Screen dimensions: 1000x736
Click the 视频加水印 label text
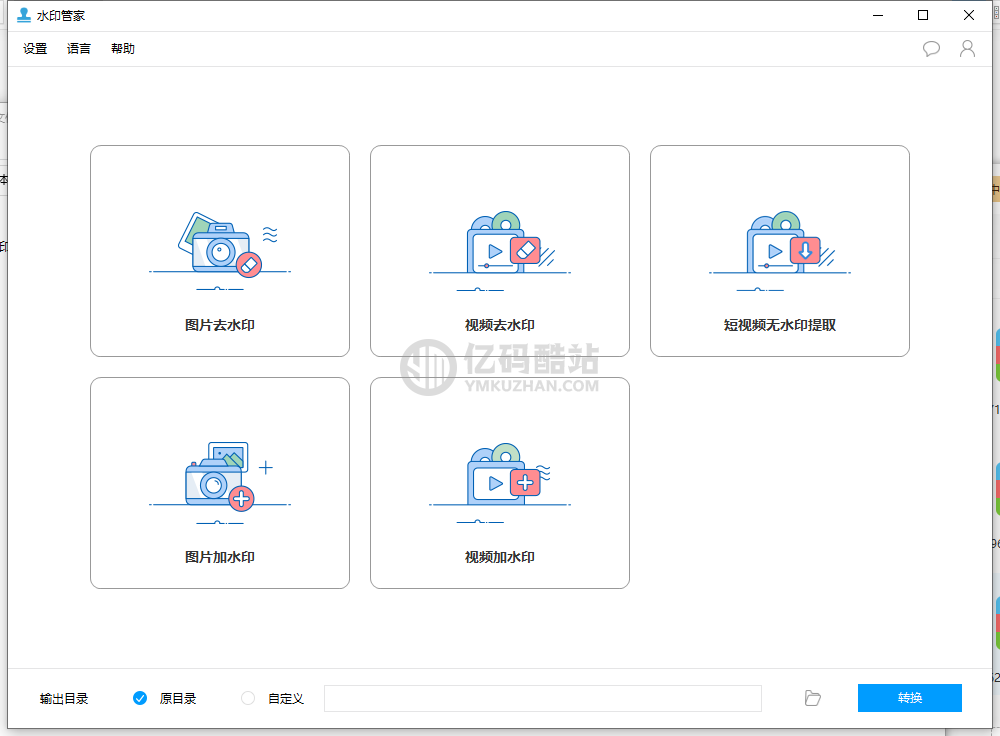tap(500, 557)
